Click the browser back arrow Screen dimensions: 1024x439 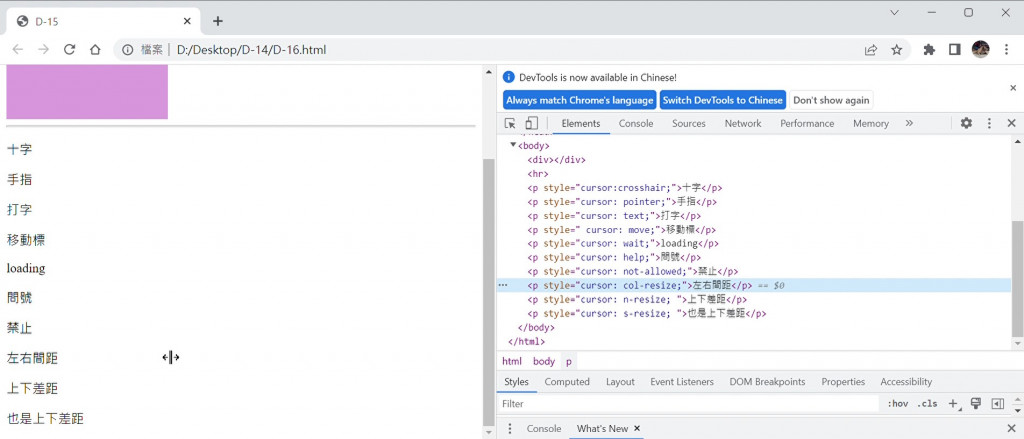(x=18, y=50)
